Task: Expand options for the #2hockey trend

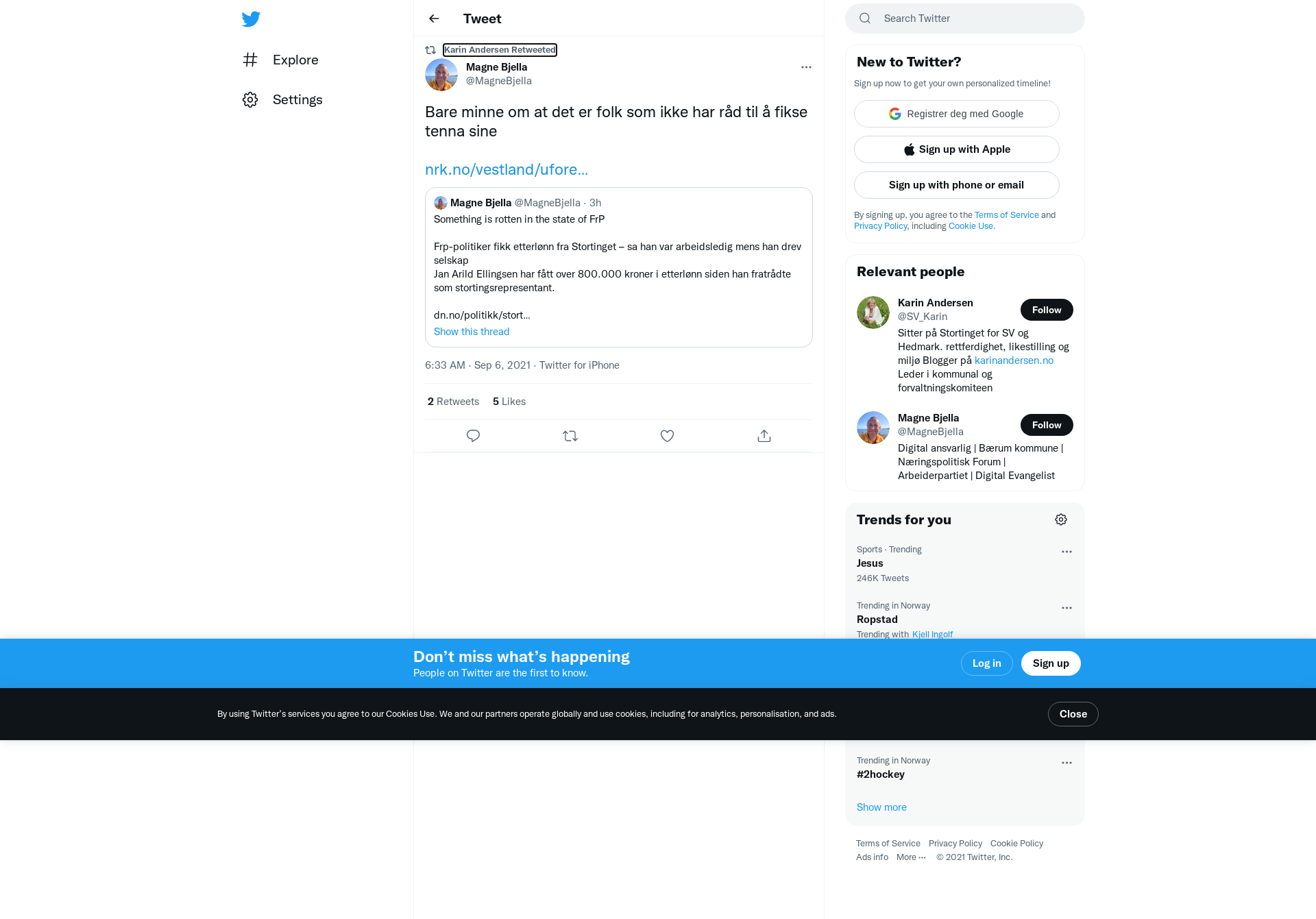Action: 1067,763
